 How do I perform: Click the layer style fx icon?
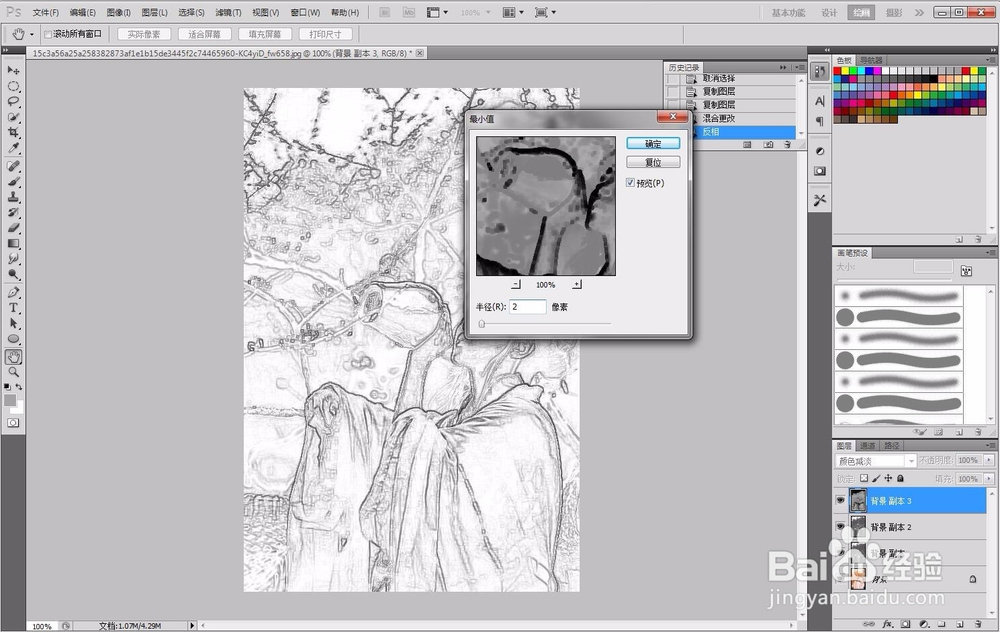887,624
